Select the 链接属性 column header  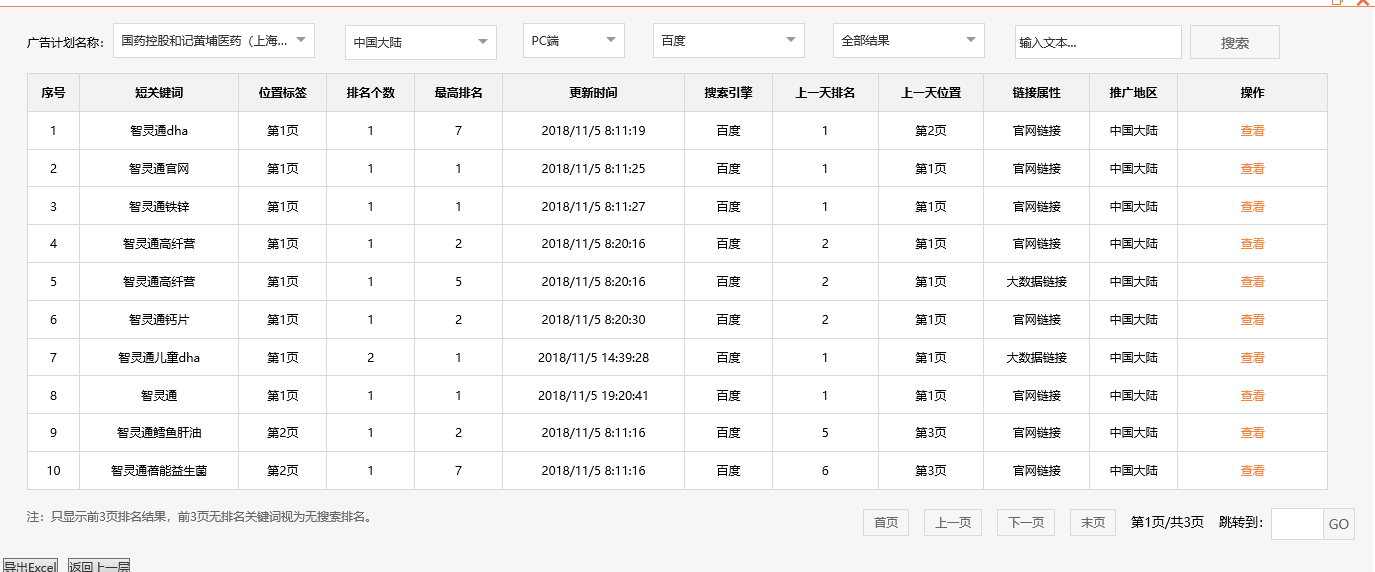point(1037,93)
